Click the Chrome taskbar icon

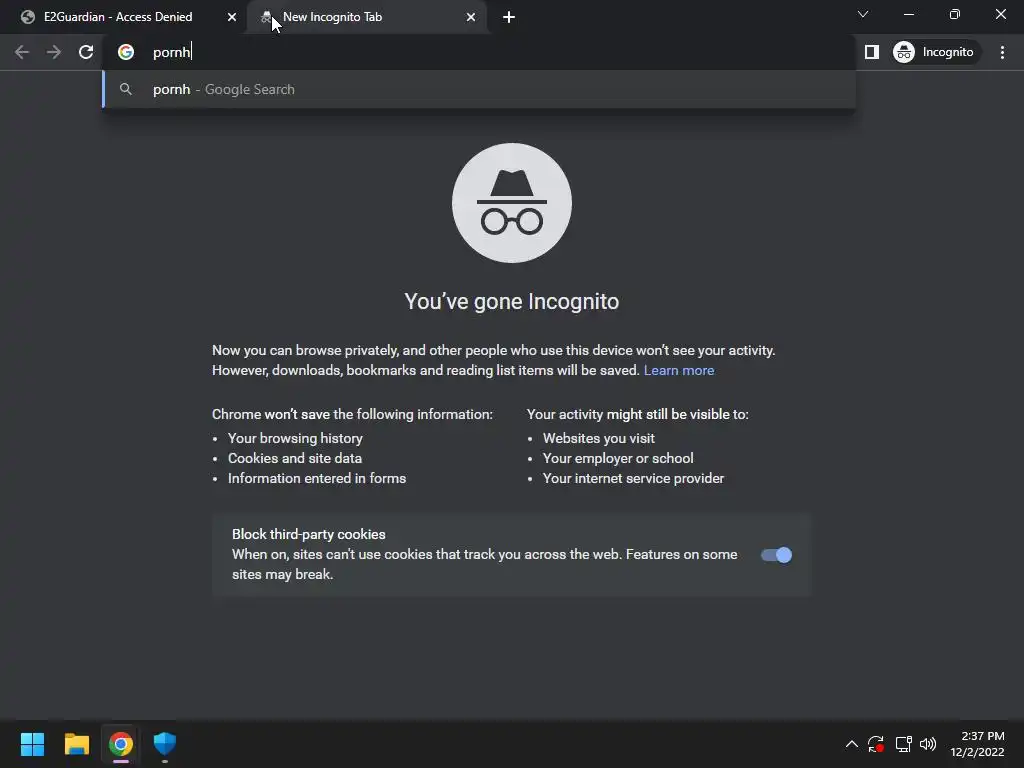121,744
